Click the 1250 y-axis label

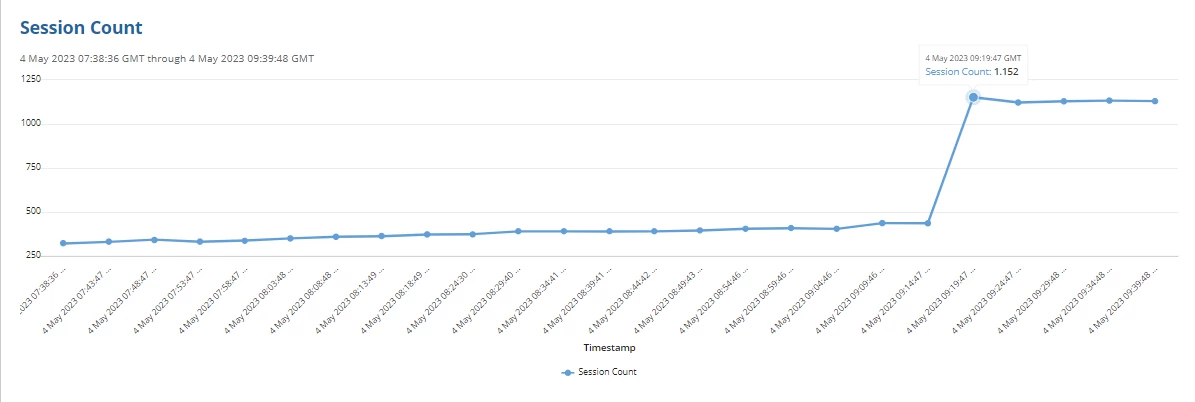pos(31,79)
